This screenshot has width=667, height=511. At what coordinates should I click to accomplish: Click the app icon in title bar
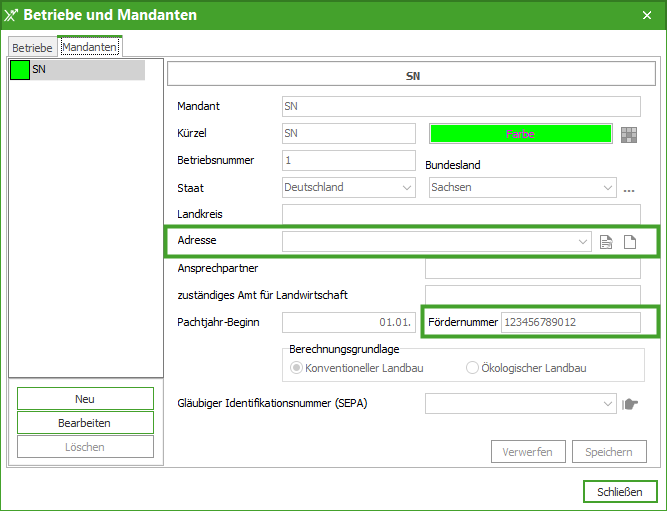(12, 15)
